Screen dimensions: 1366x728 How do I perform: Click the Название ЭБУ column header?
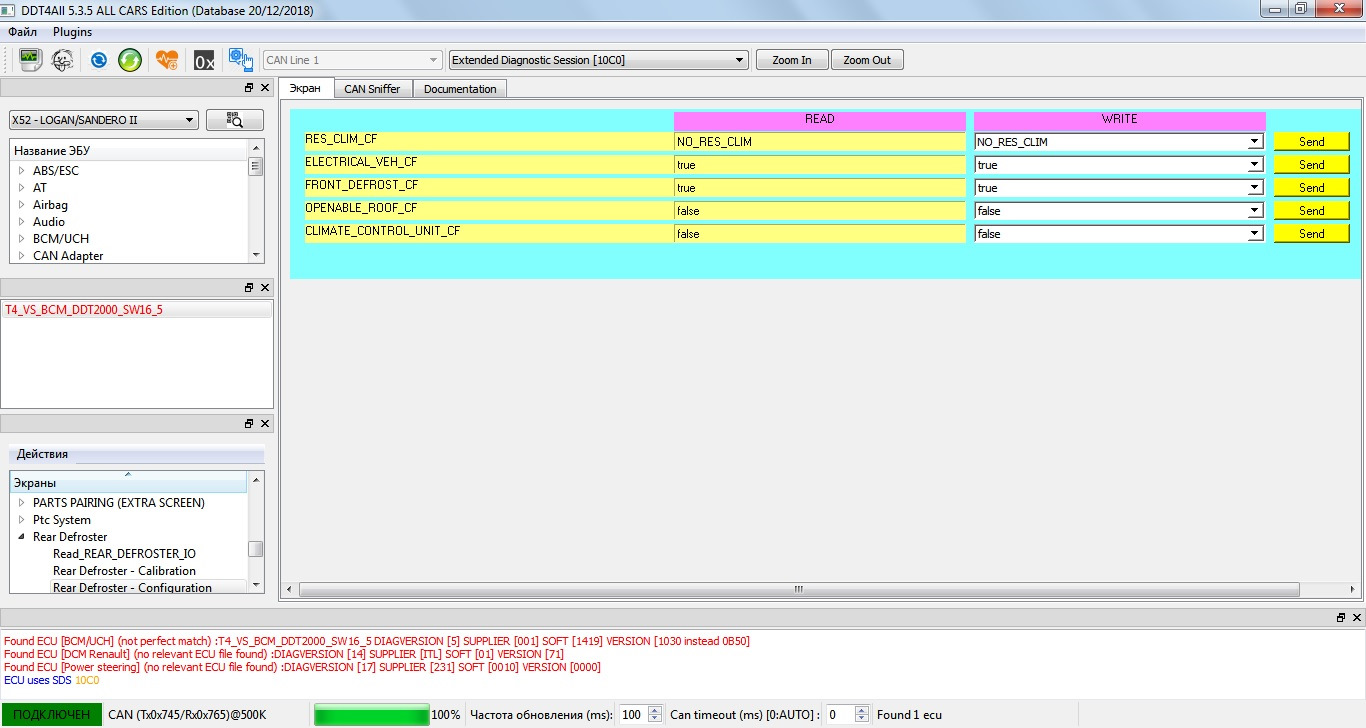(128, 151)
